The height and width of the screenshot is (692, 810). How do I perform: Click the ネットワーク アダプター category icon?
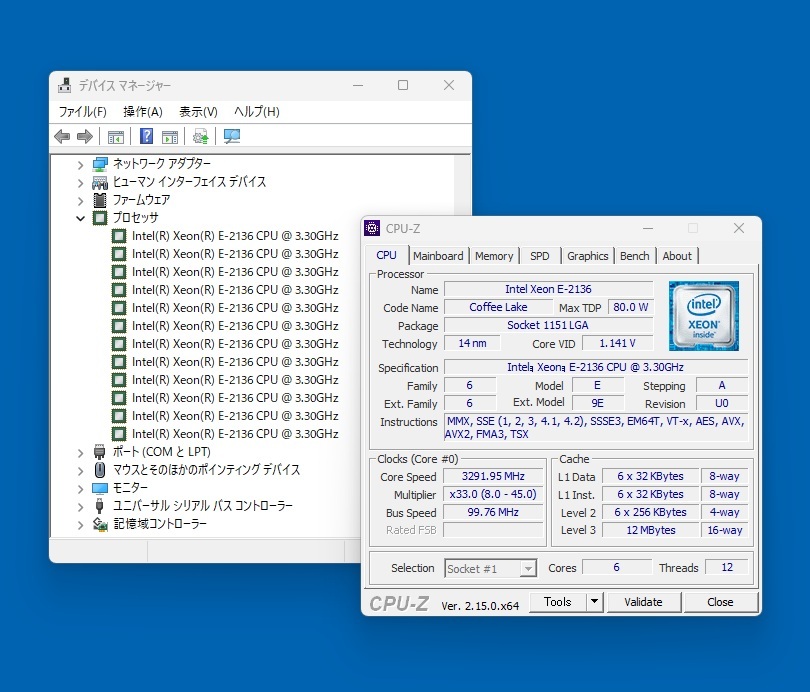click(100, 164)
